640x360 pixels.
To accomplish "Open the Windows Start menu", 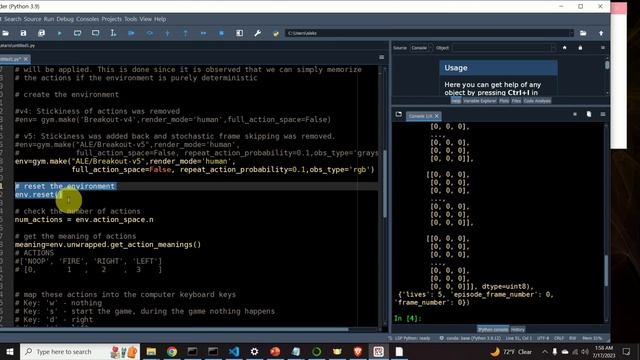I will point(9,351).
